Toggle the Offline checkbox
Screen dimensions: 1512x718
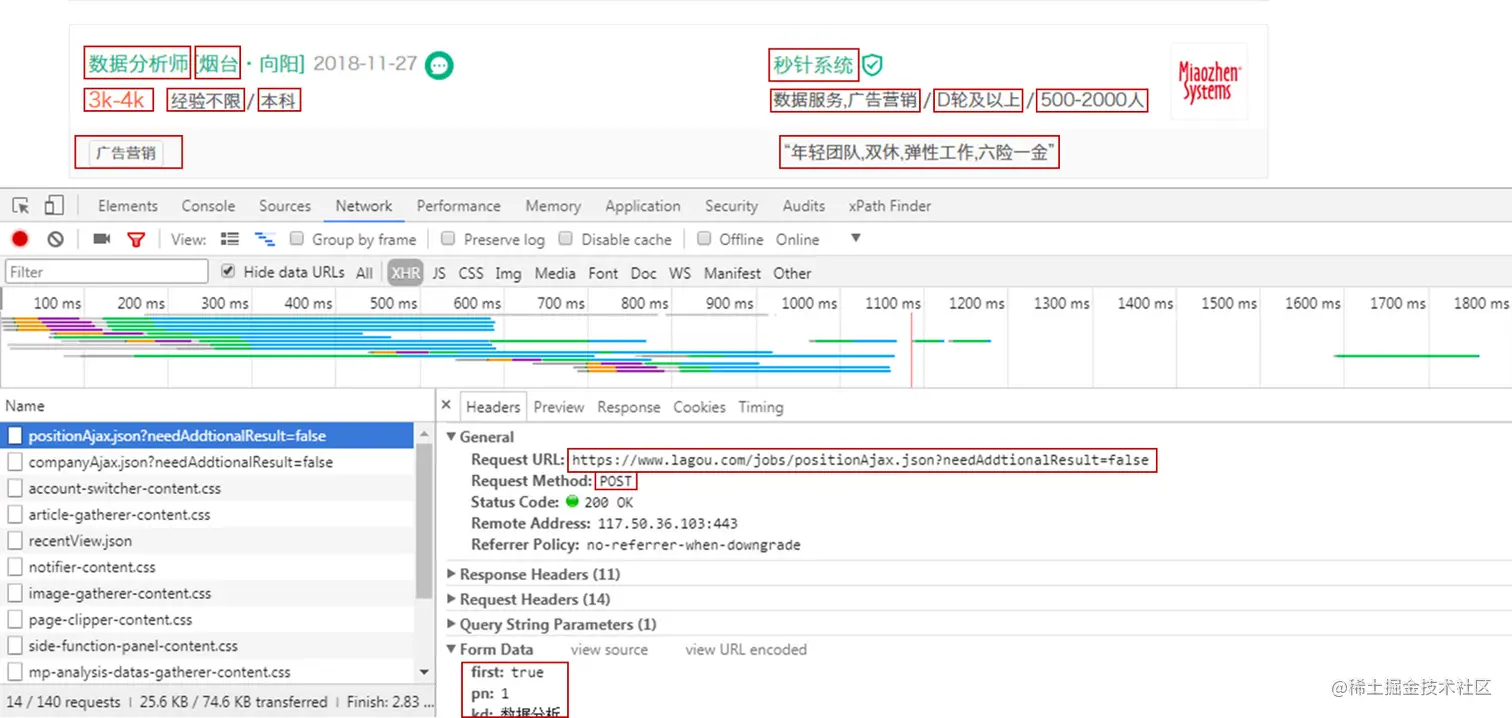[704, 239]
